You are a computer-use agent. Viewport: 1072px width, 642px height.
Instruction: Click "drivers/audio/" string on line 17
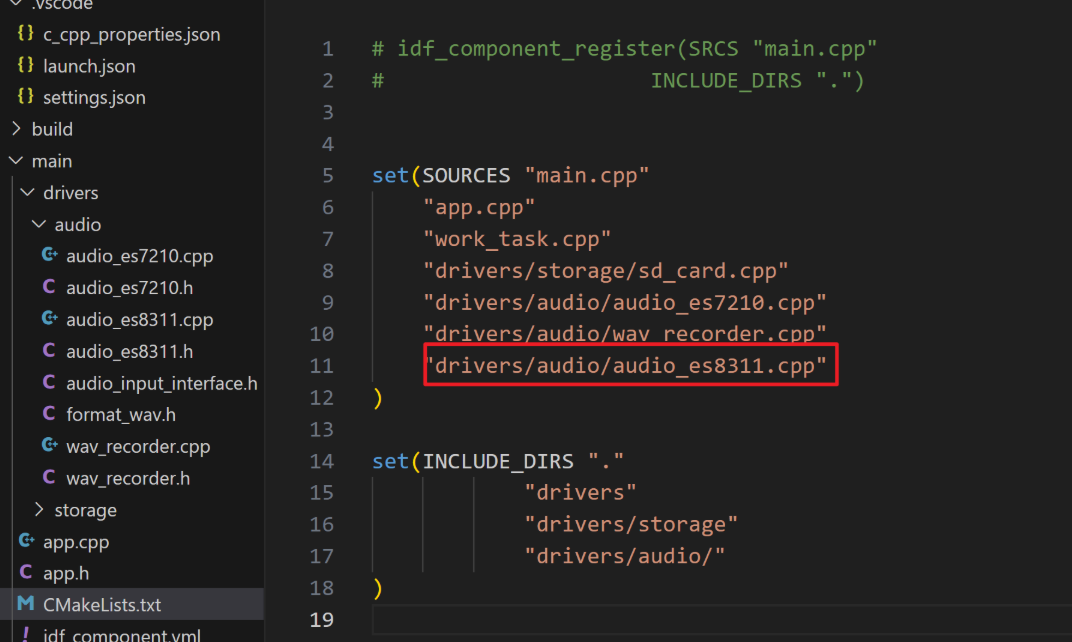tap(625, 557)
